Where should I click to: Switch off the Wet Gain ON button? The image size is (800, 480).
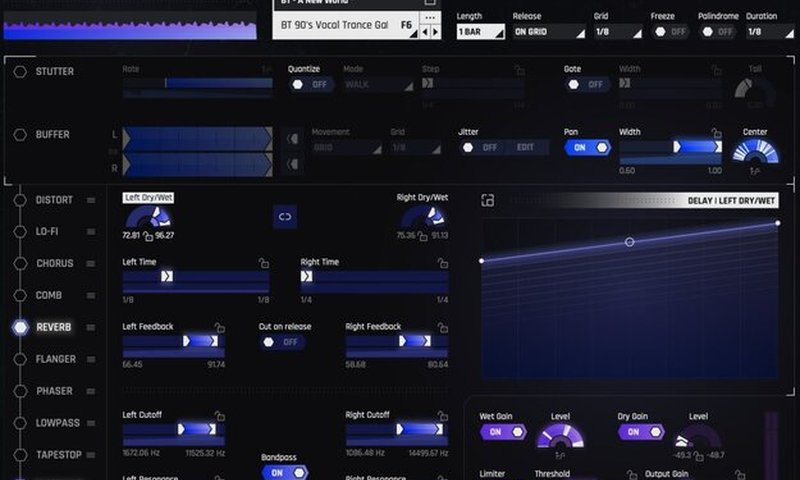click(x=503, y=432)
